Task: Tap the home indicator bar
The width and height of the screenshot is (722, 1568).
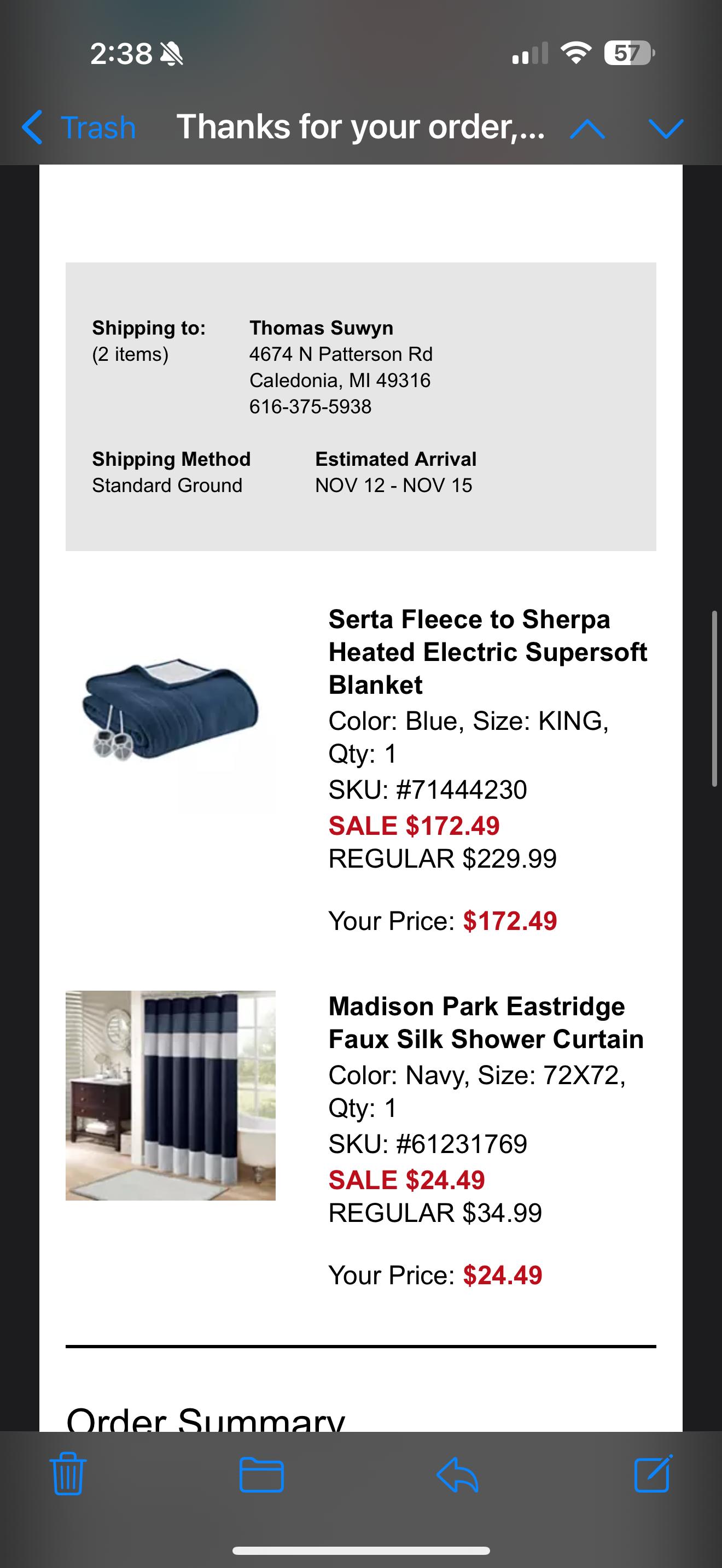Action: coord(361,1551)
